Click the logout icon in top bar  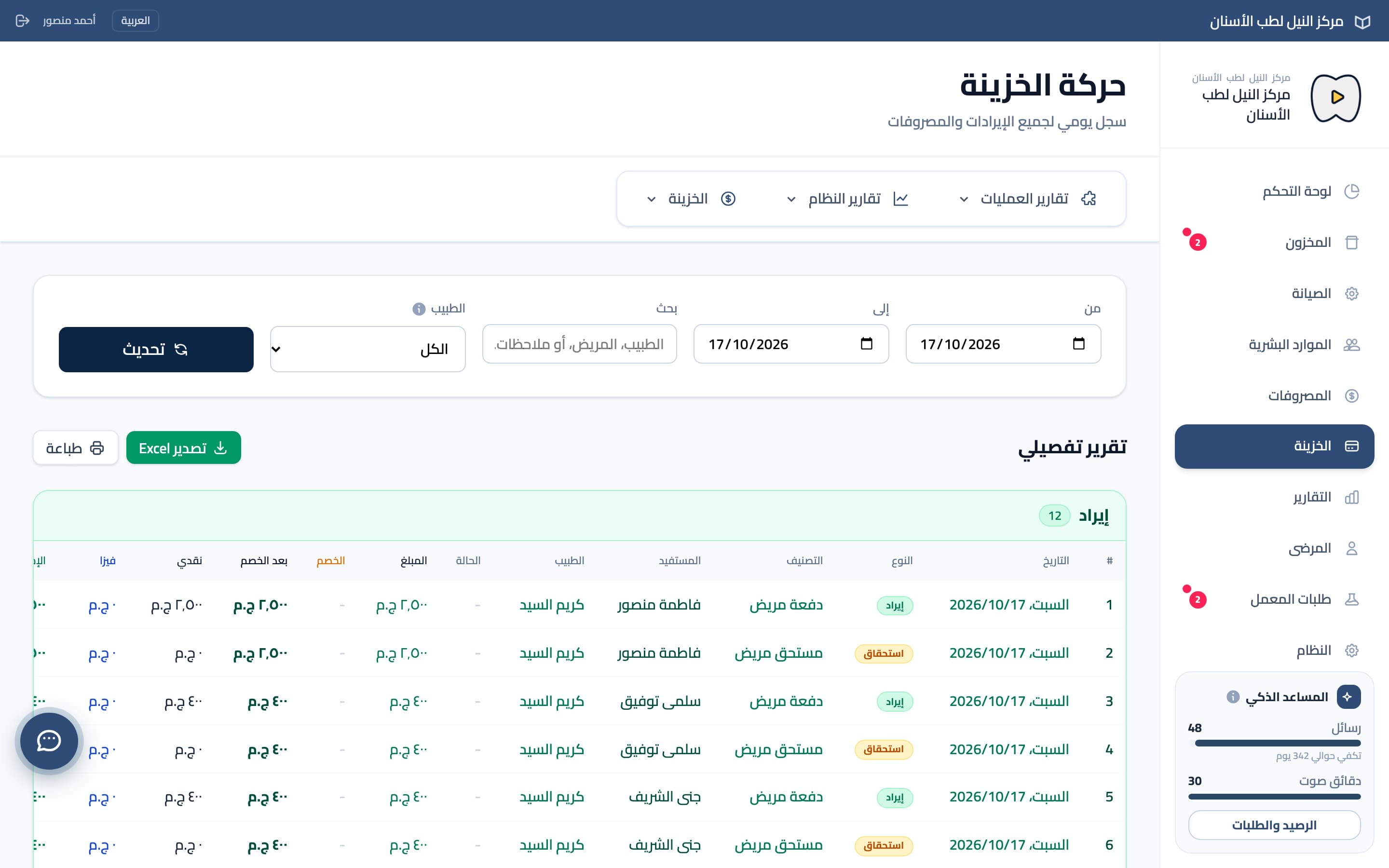click(x=22, y=21)
